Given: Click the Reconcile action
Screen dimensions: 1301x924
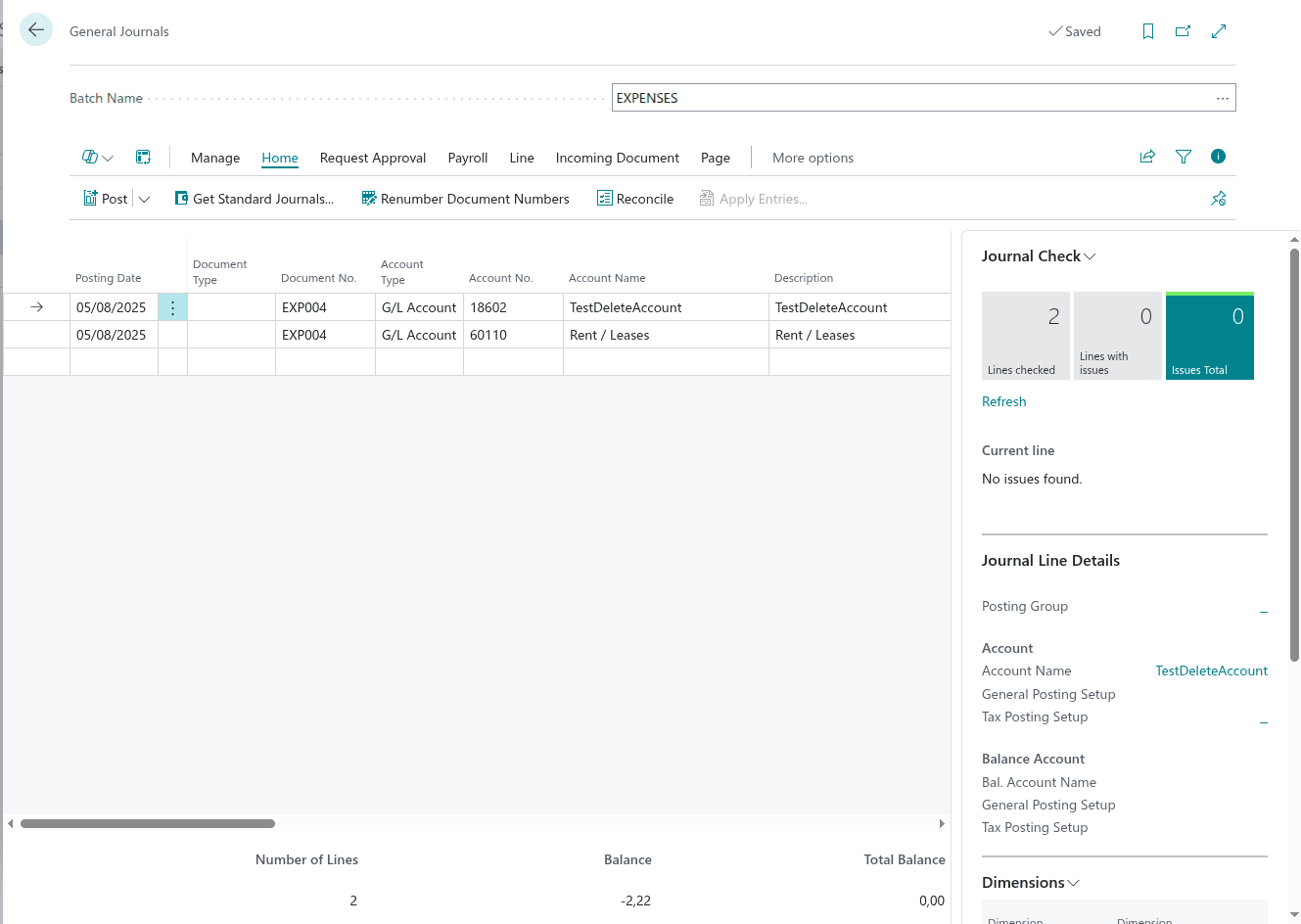Looking at the screenshot, I should 635,199.
